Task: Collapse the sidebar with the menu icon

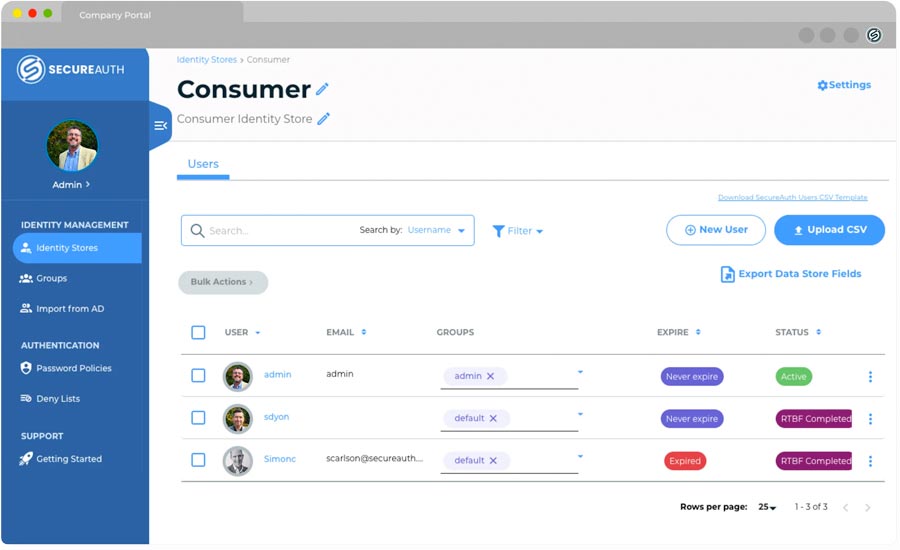Action: [160, 125]
